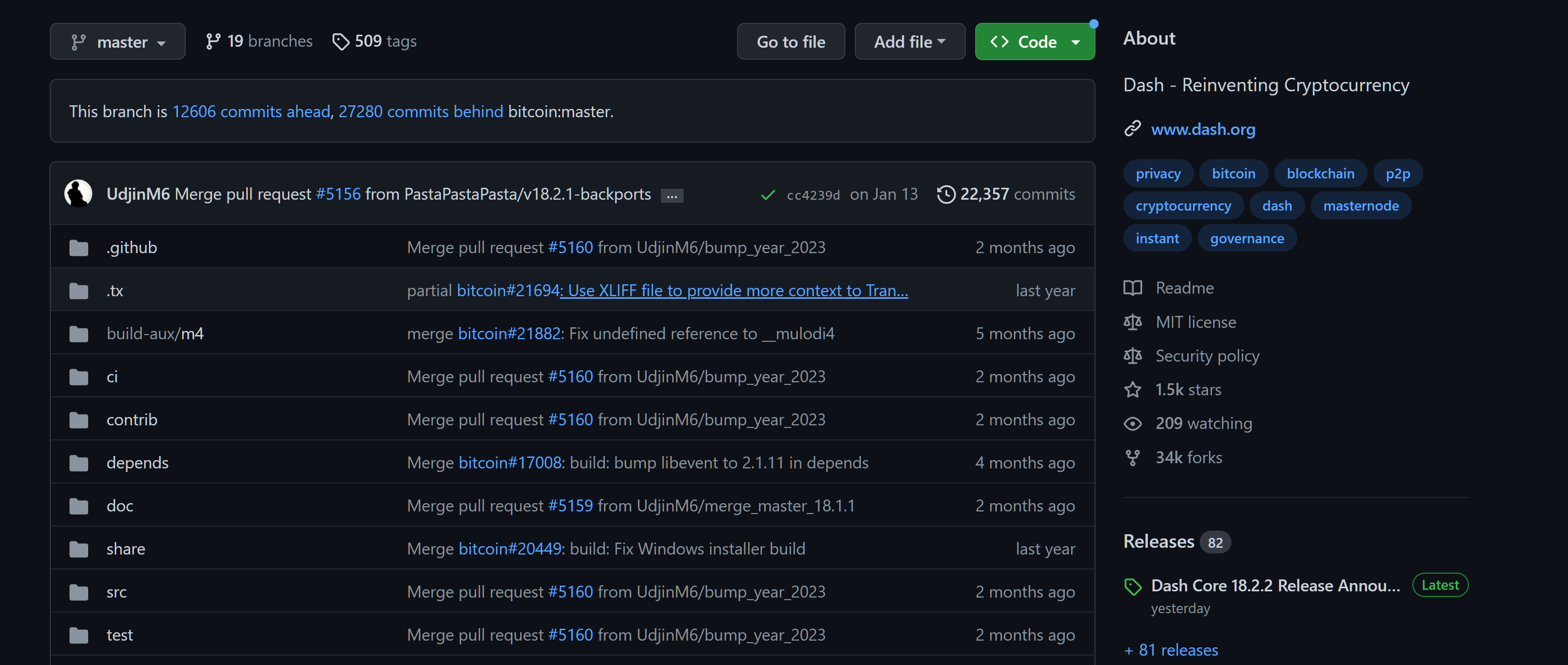Click folder icon beside build-aux/m4

pos(78,335)
